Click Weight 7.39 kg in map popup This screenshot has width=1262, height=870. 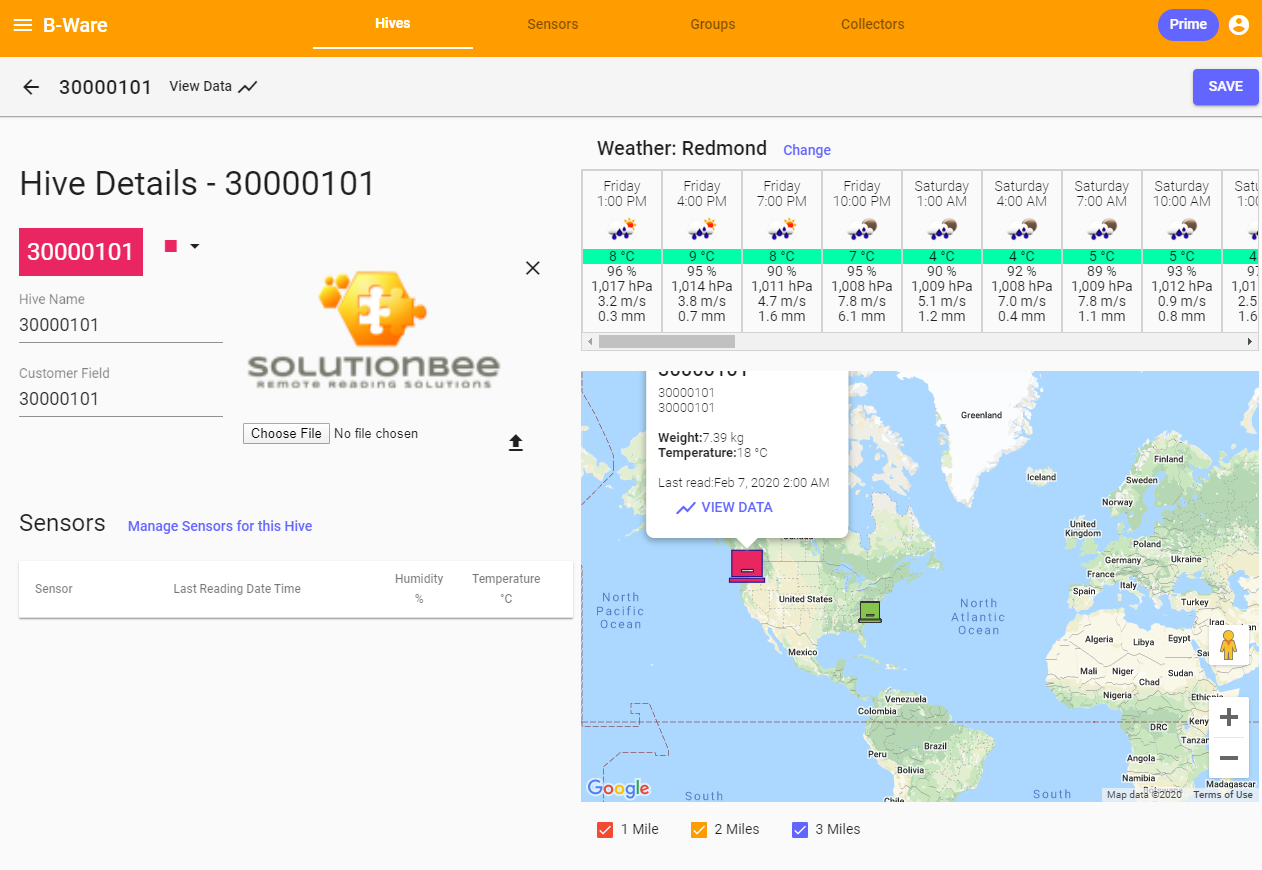701,438
